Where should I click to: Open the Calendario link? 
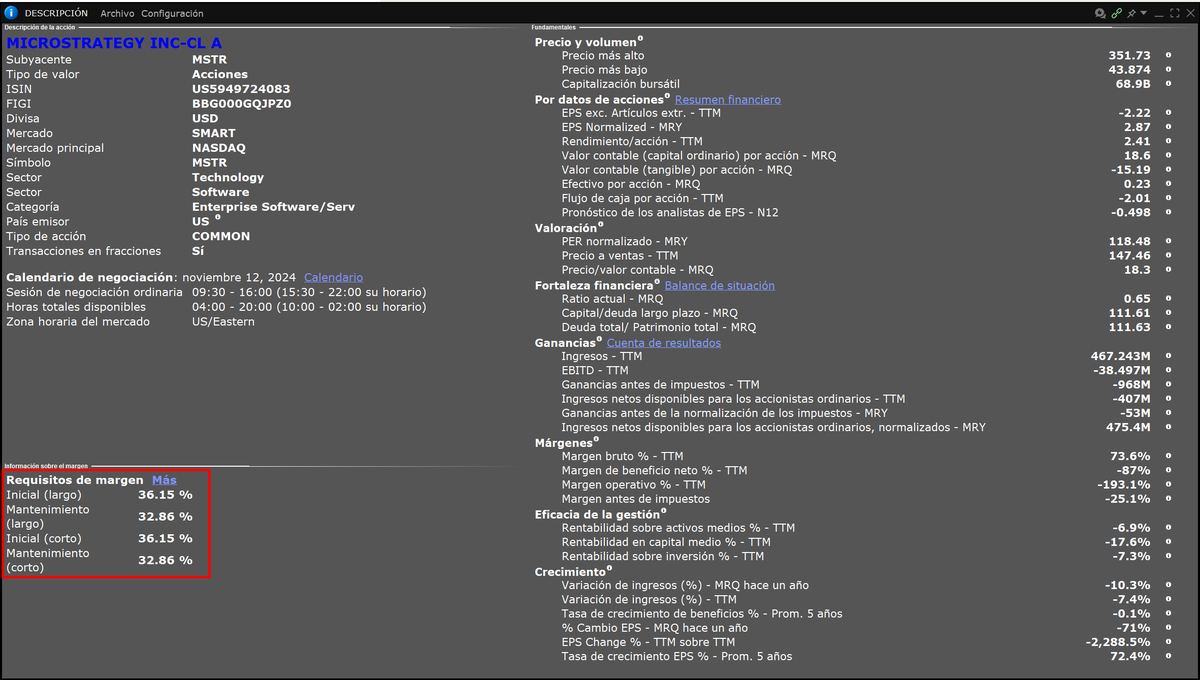[333, 278]
